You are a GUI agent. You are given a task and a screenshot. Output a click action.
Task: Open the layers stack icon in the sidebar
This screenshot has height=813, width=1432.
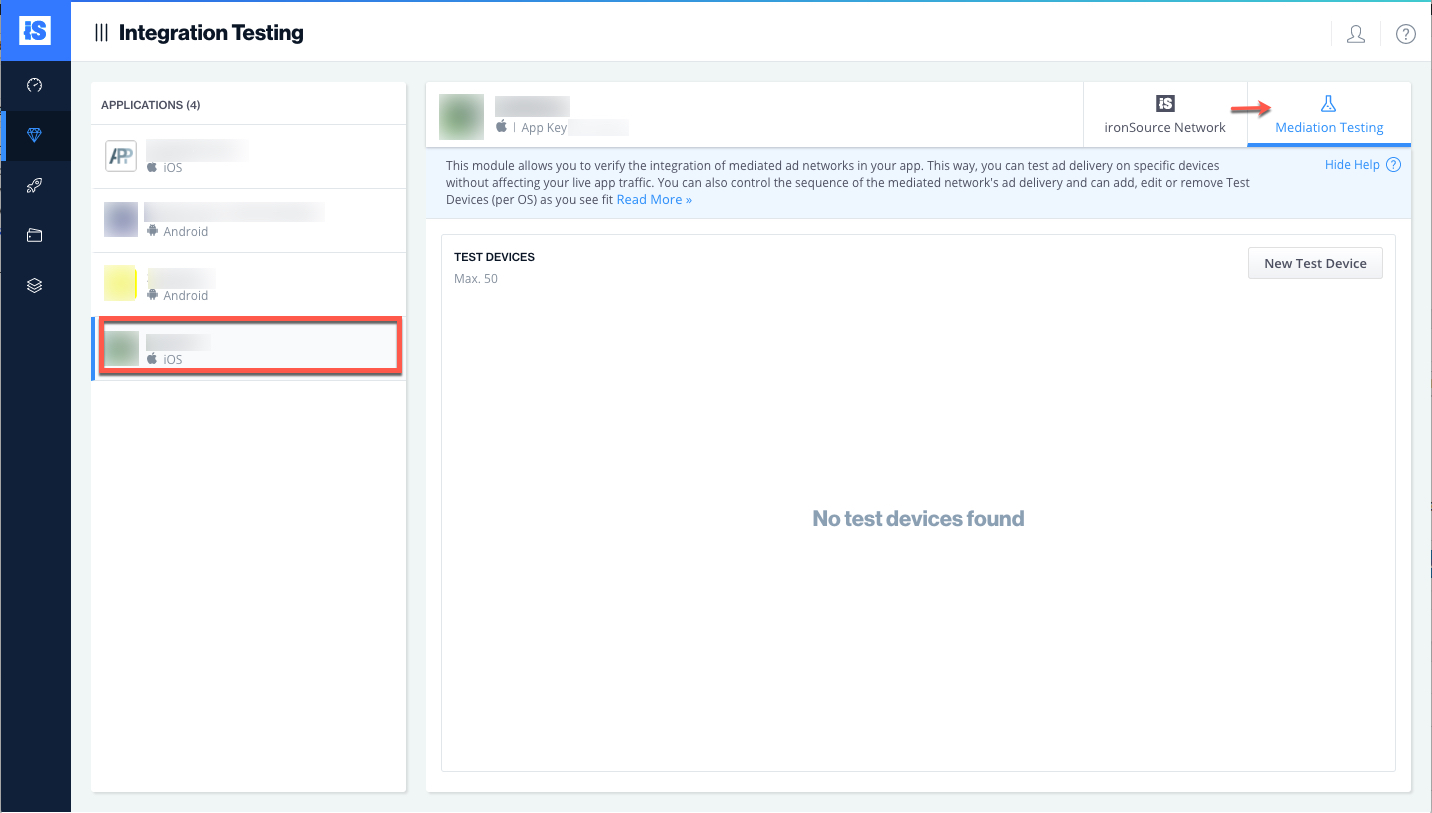point(35,286)
